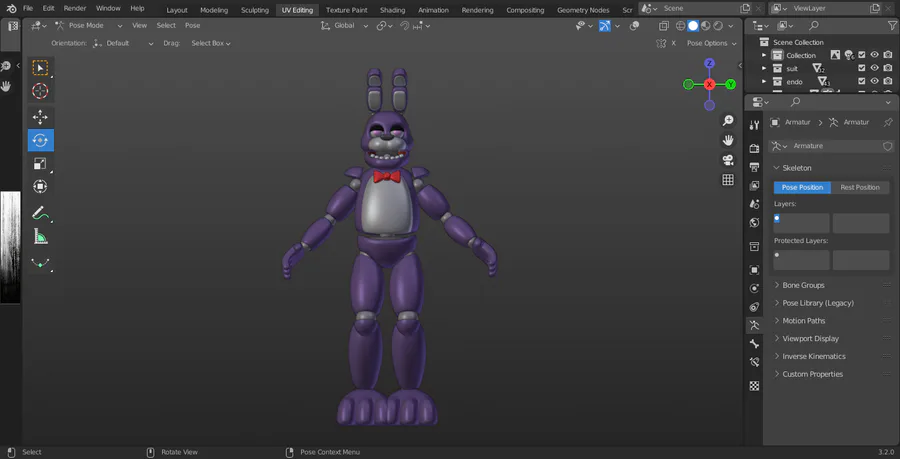
Task: Open the Render properties tab
Action: 754,148
